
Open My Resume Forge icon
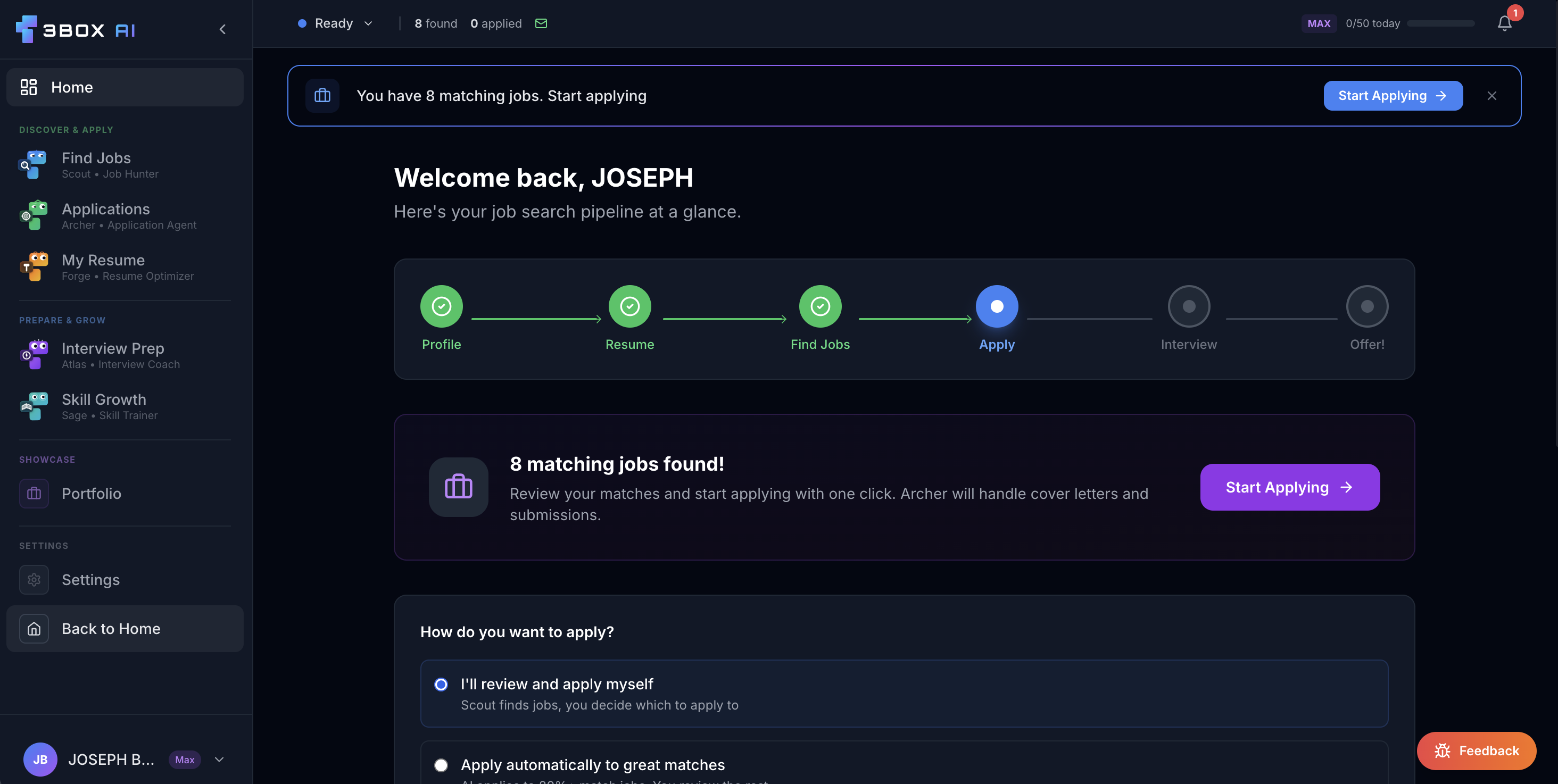(34, 266)
